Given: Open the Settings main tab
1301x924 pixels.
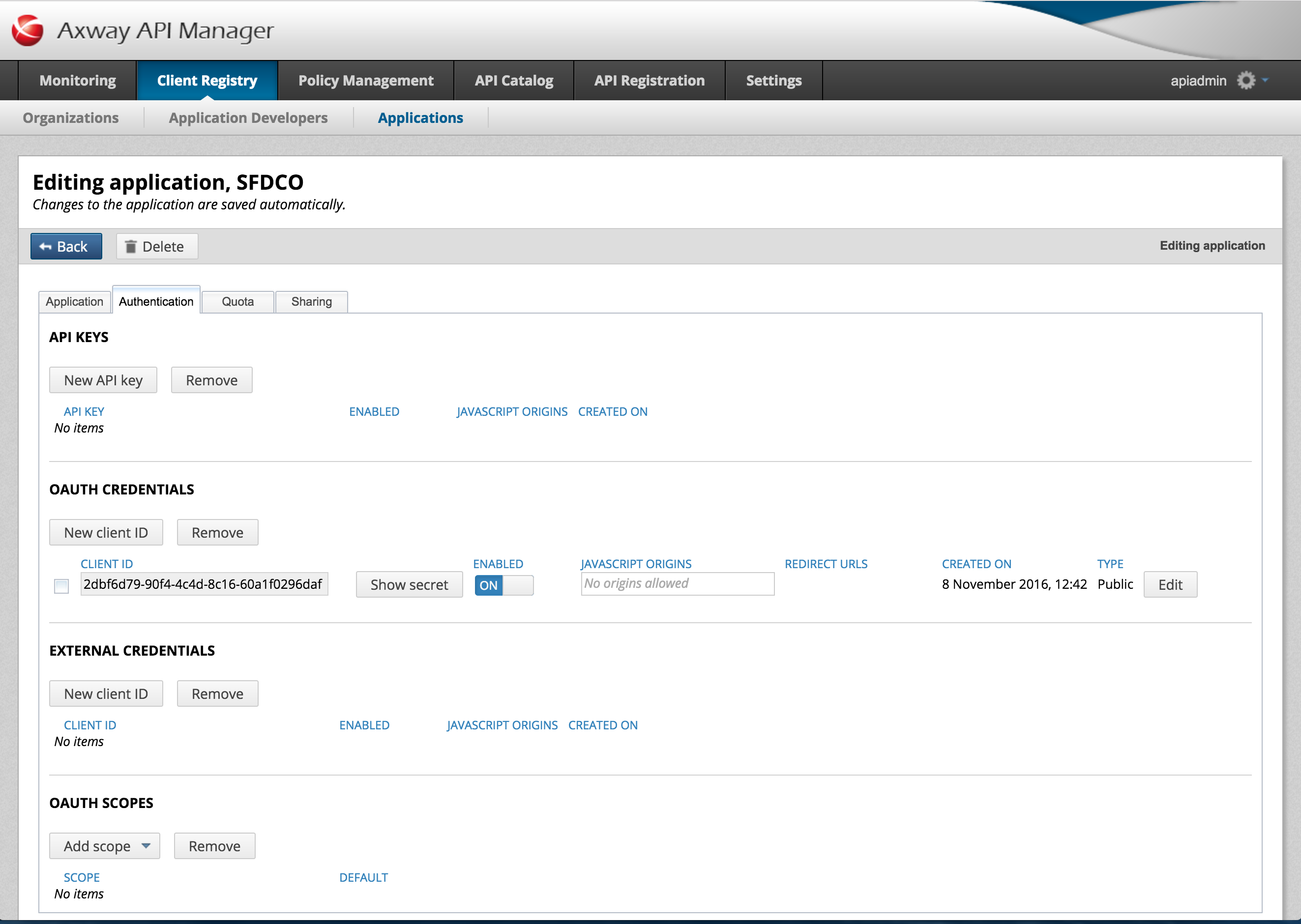Looking at the screenshot, I should pos(773,80).
